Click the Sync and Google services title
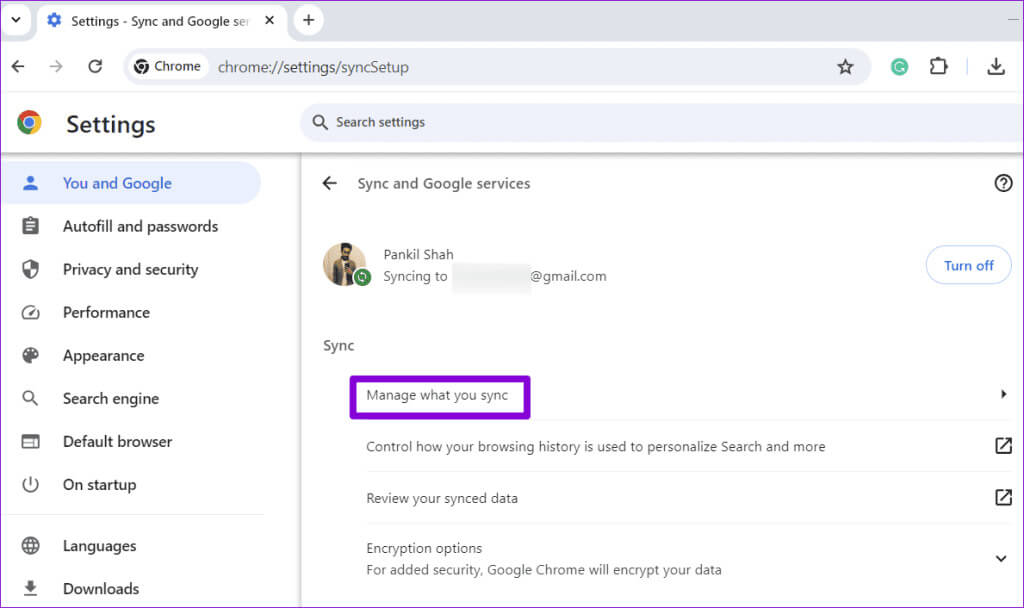Image resolution: width=1024 pixels, height=608 pixels. (443, 184)
